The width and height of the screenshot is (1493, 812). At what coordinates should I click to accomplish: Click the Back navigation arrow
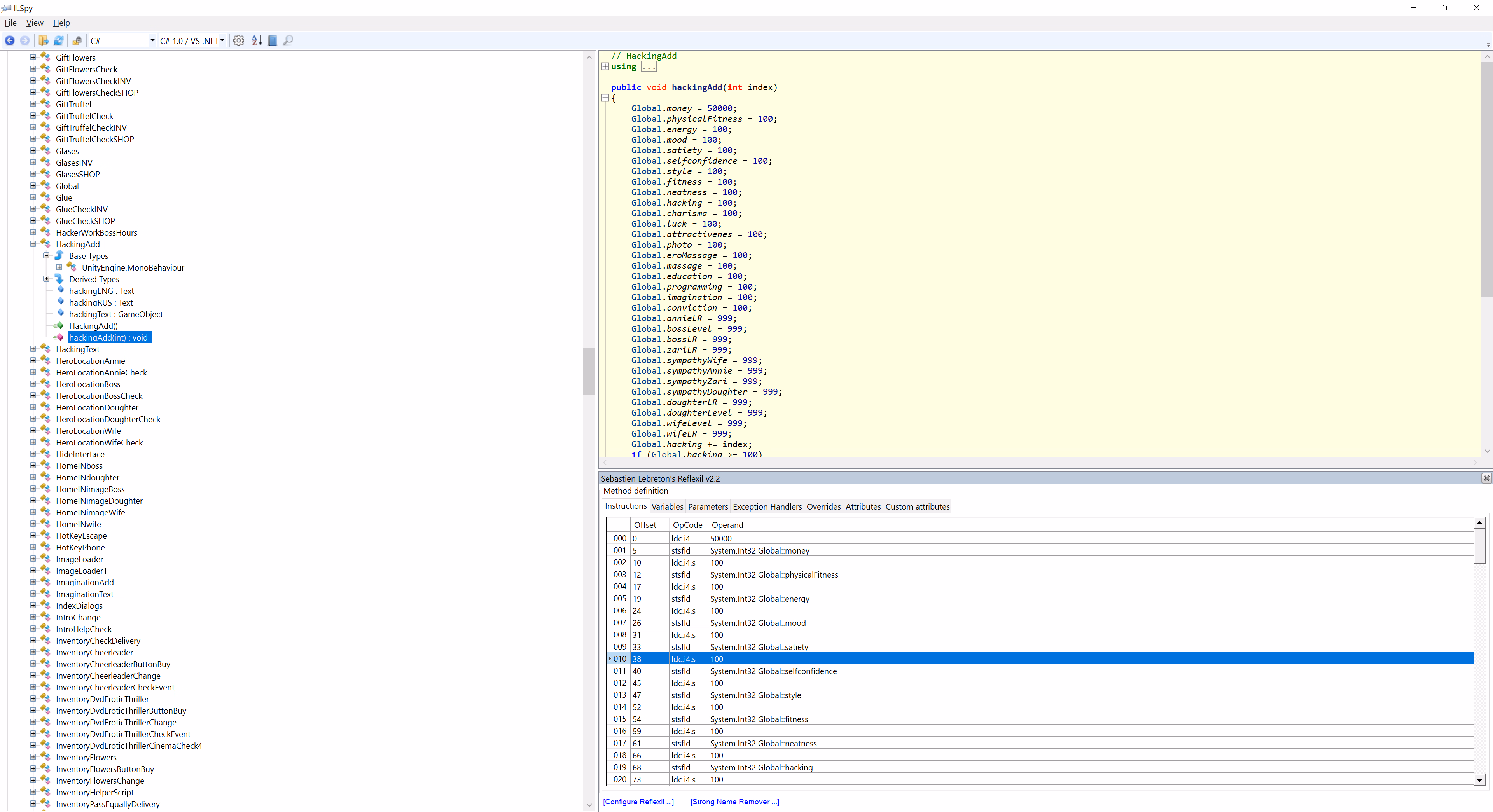tap(10, 40)
